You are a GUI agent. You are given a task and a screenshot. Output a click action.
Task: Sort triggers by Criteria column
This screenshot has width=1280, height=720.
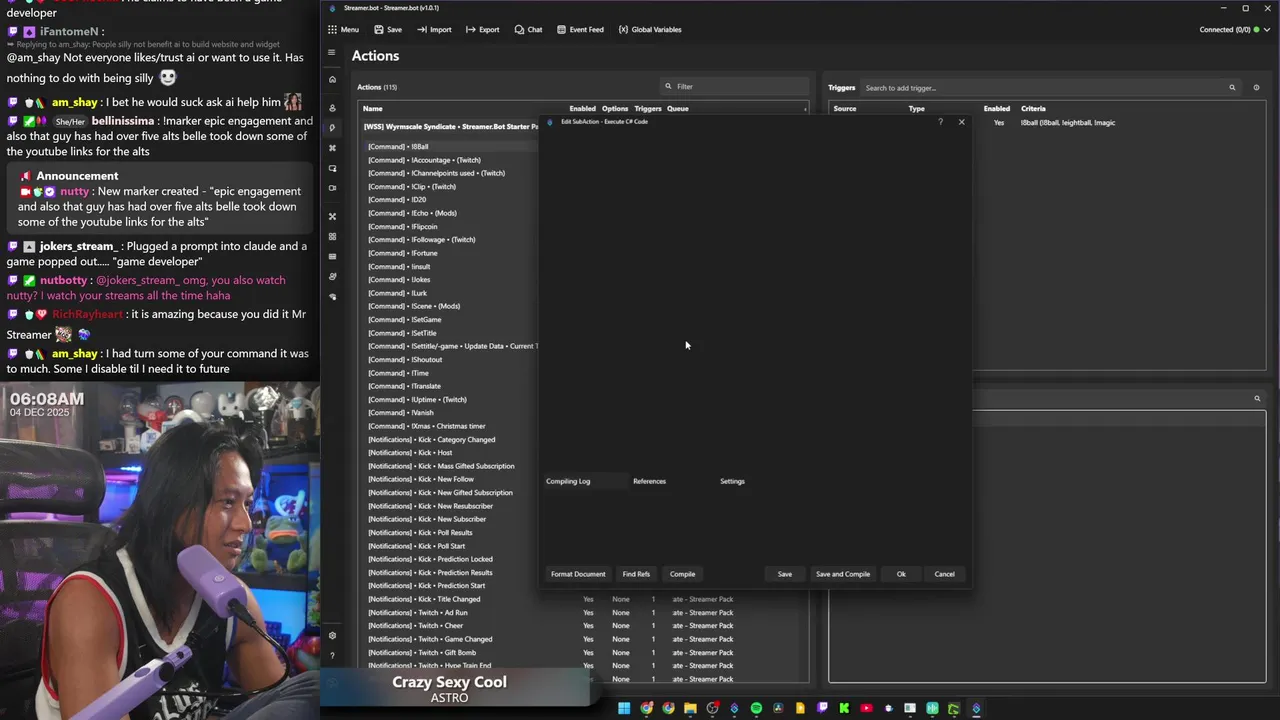tap(1033, 108)
